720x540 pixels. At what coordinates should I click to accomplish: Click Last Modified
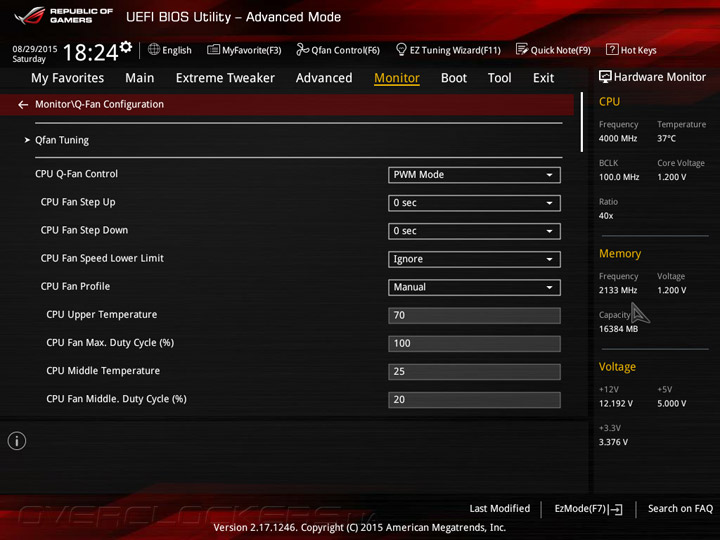pos(500,508)
